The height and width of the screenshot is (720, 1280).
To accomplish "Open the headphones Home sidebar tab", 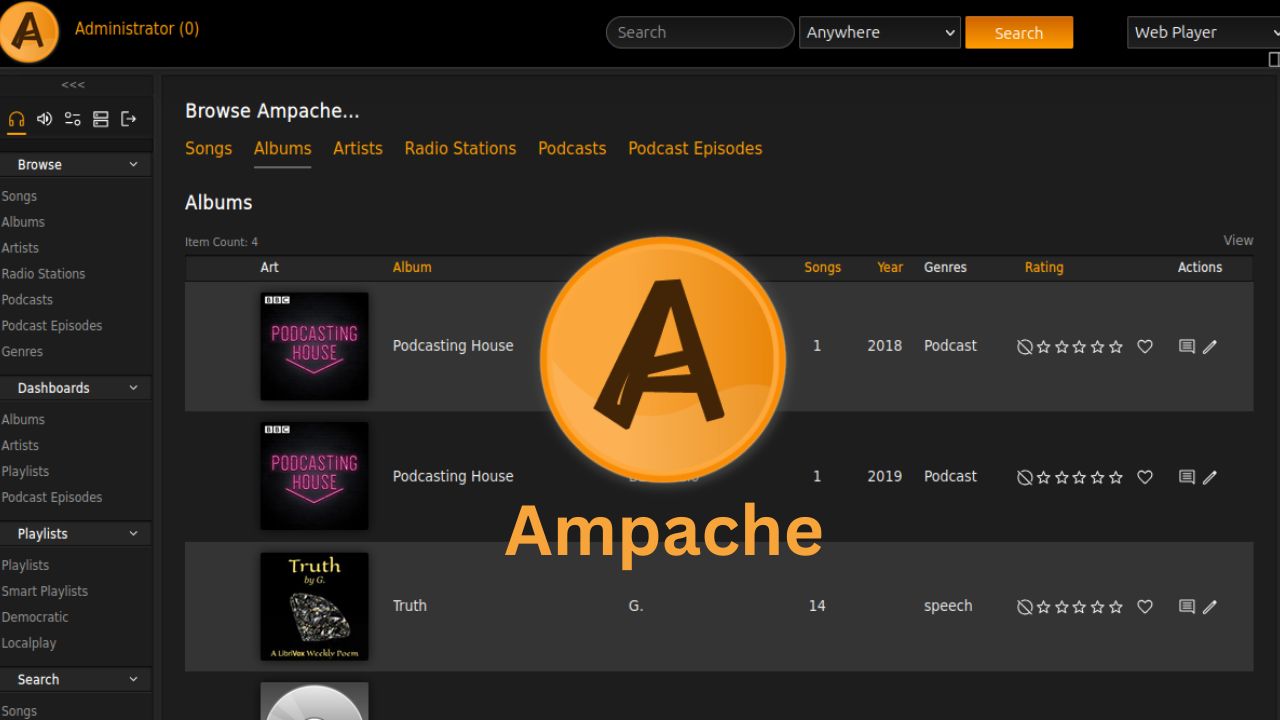I will pos(16,119).
